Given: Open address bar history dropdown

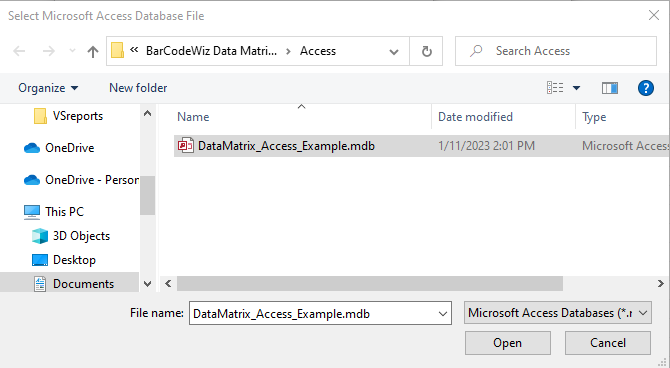Looking at the screenshot, I should pyautogui.click(x=394, y=52).
